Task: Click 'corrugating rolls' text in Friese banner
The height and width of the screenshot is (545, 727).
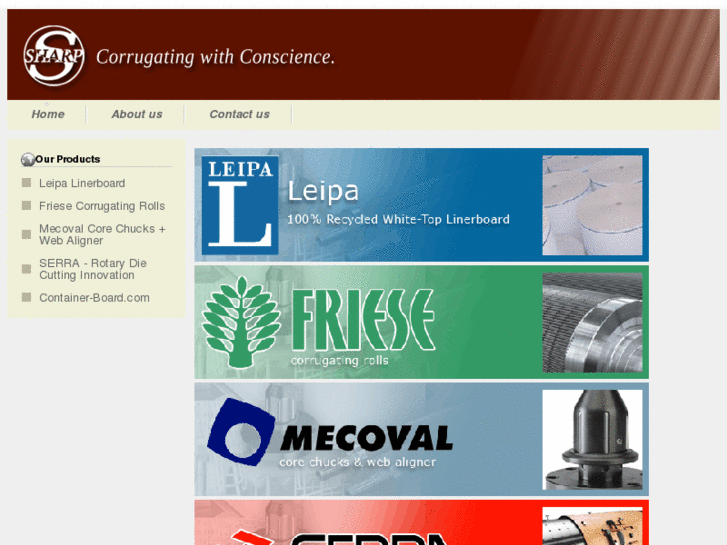Action: [x=339, y=361]
